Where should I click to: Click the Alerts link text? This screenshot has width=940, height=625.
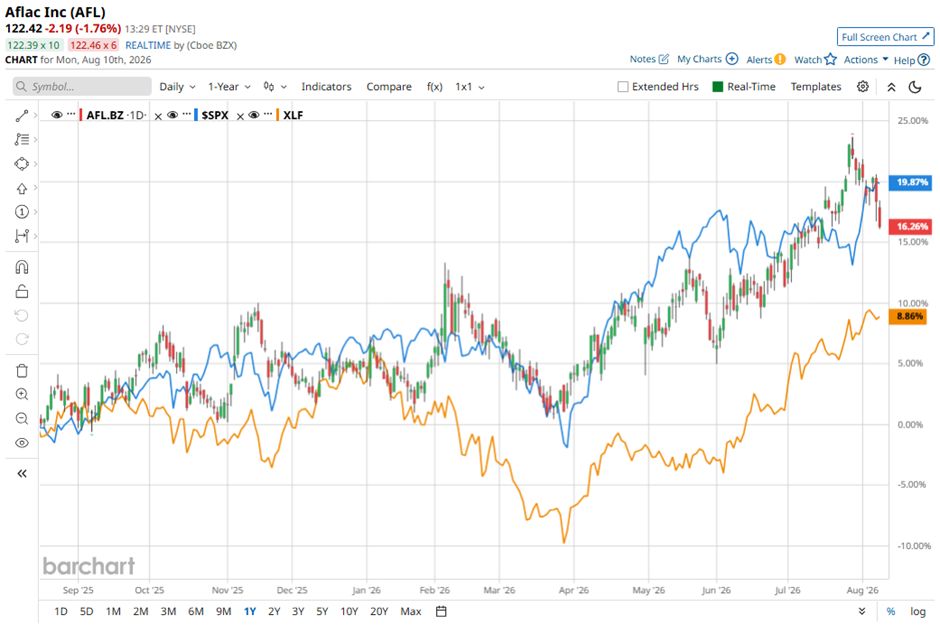[x=759, y=59]
